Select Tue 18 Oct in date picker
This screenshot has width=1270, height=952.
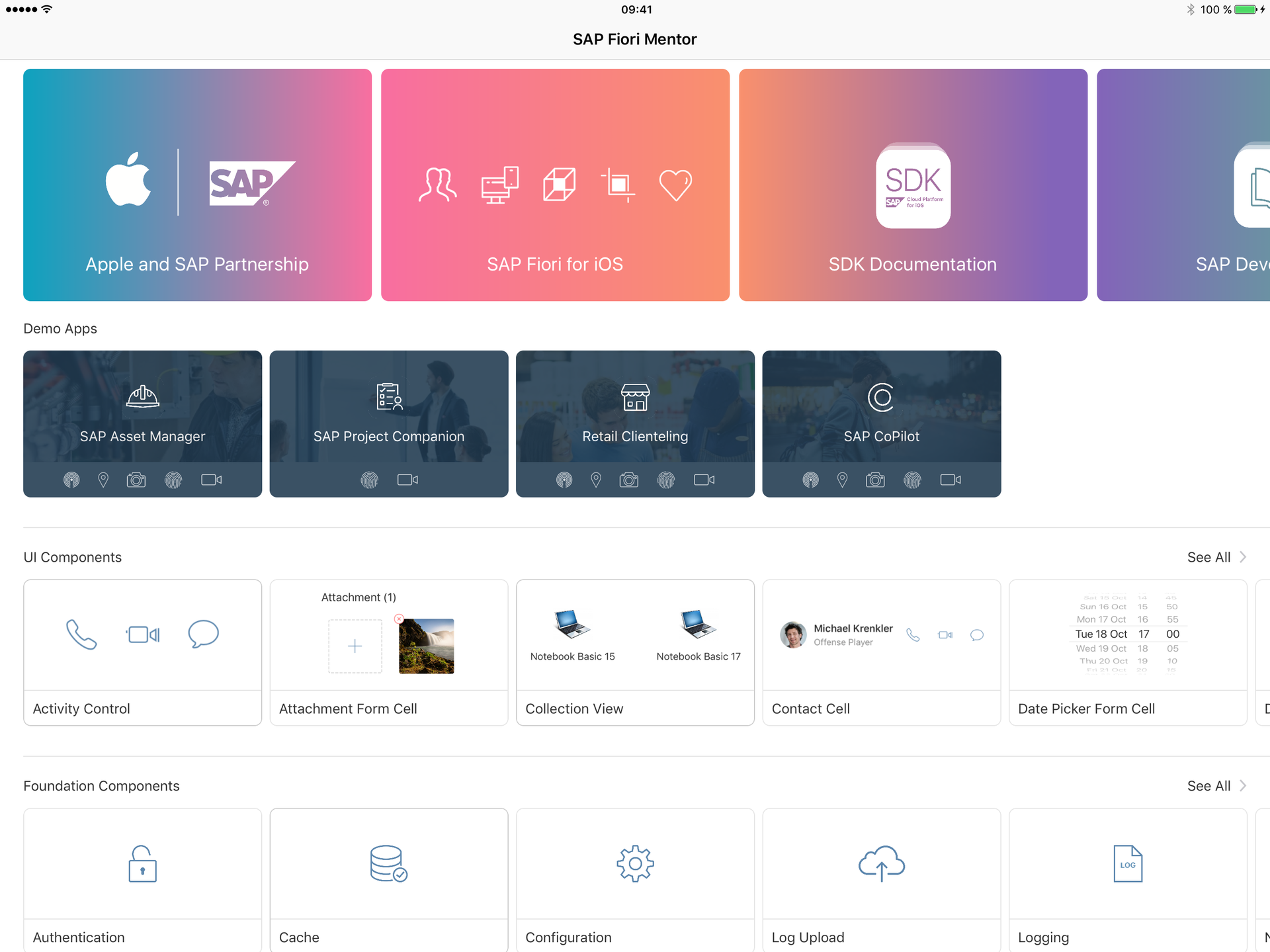pyautogui.click(x=1101, y=634)
